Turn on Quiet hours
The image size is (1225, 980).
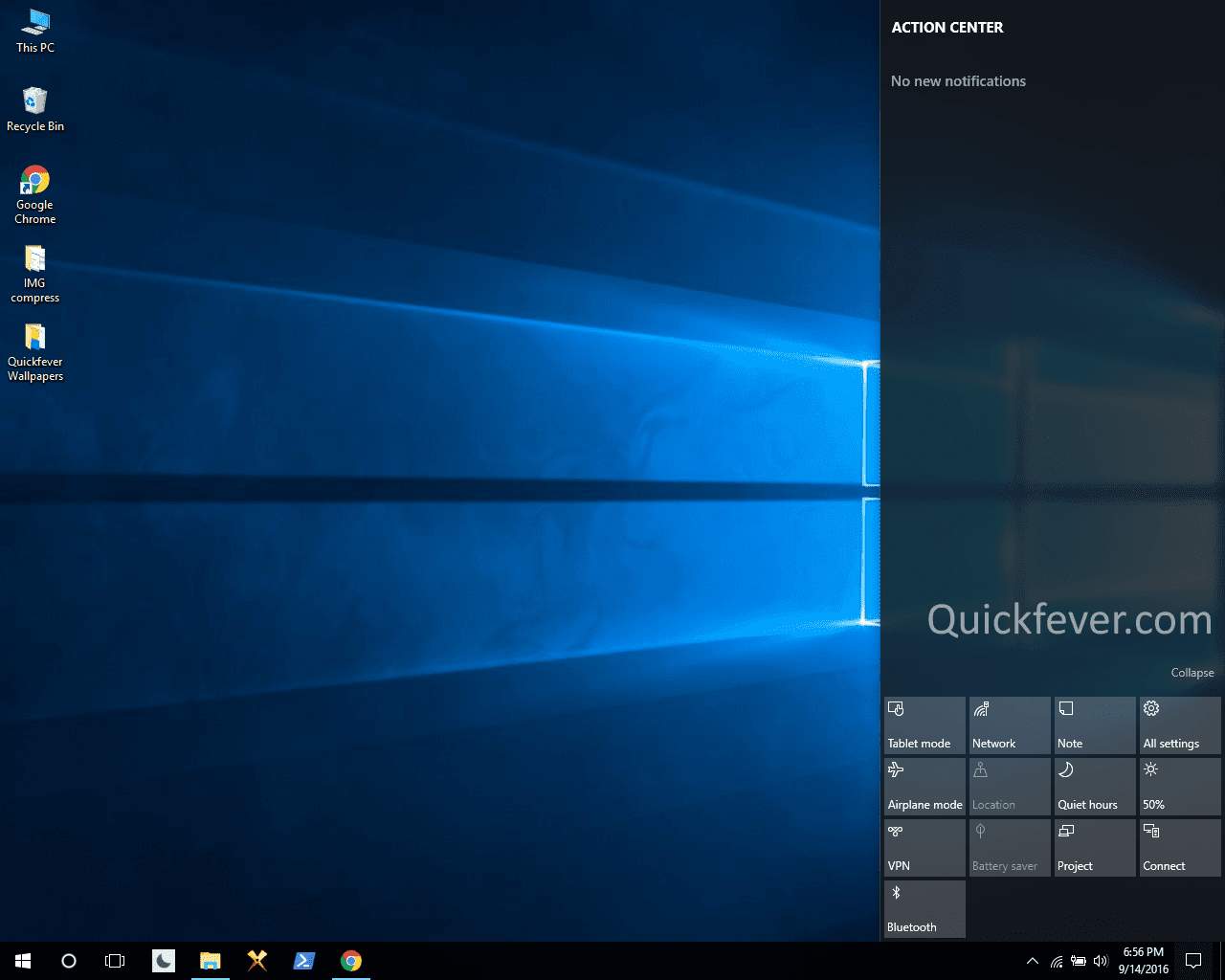point(1095,787)
